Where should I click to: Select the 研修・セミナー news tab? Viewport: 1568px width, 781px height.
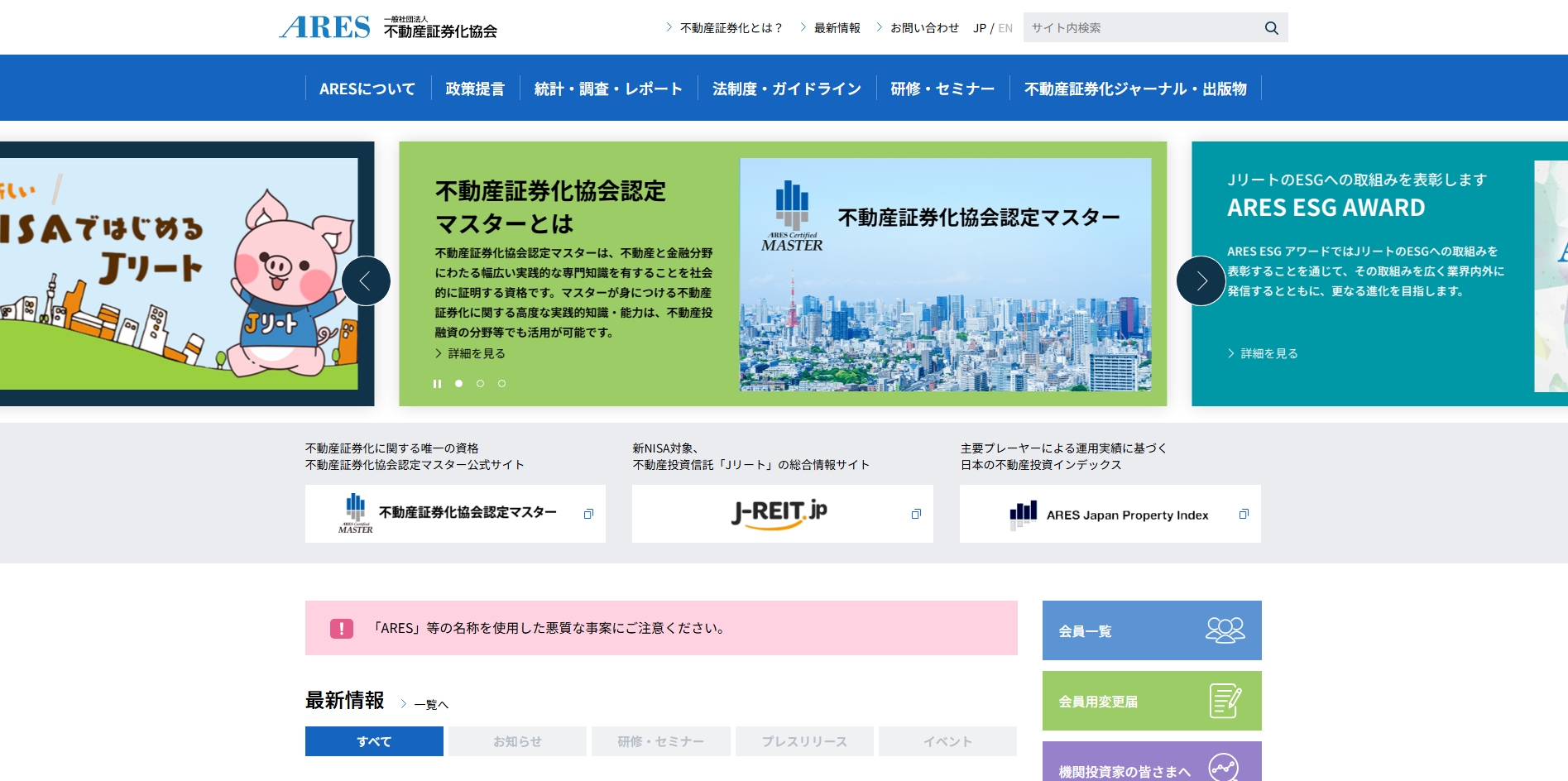661,741
